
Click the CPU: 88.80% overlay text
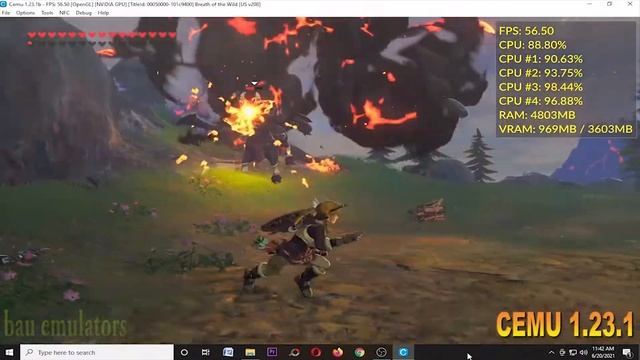coord(533,45)
